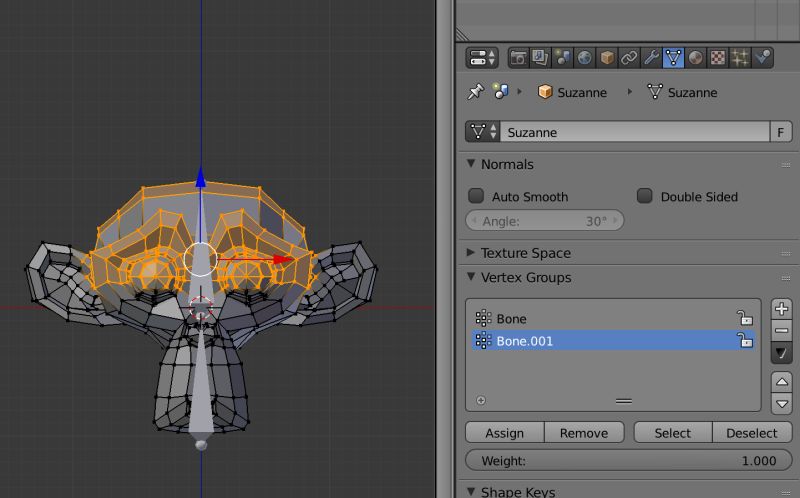Switch to Object properties cube tab
This screenshot has width=800, height=498.
coord(607,58)
